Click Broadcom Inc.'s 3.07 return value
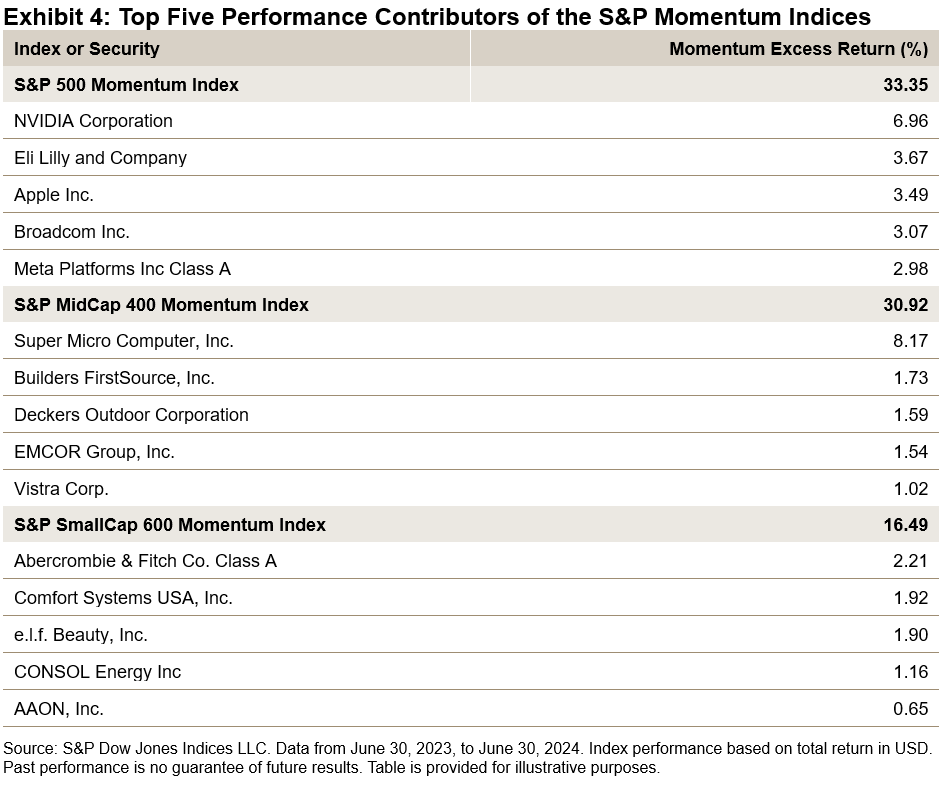This screenshot has width=946, height=786. click(x=910, y=232)
